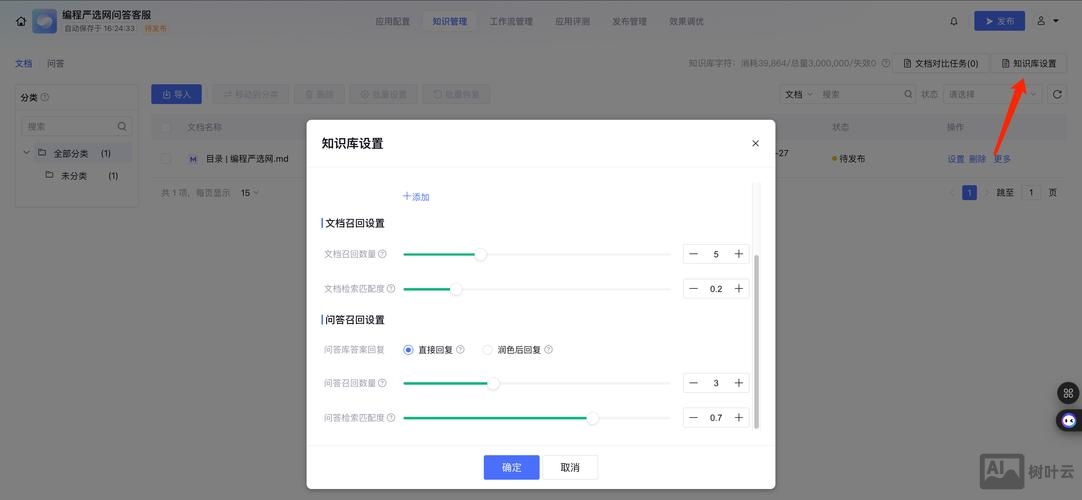Click the refresh list icon
Viewport: 1082px width, 500px height.
click(x=1056, y=94)
